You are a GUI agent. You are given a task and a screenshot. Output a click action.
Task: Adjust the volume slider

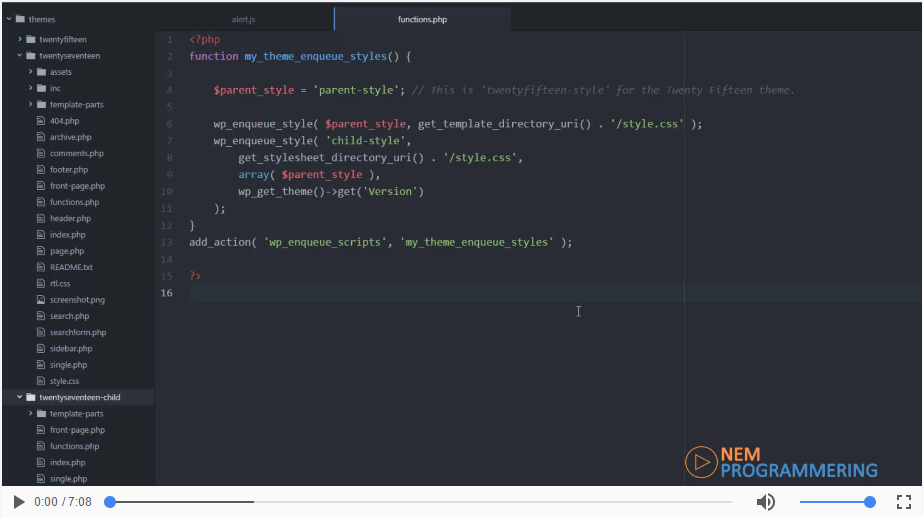(x=837, y=502)
